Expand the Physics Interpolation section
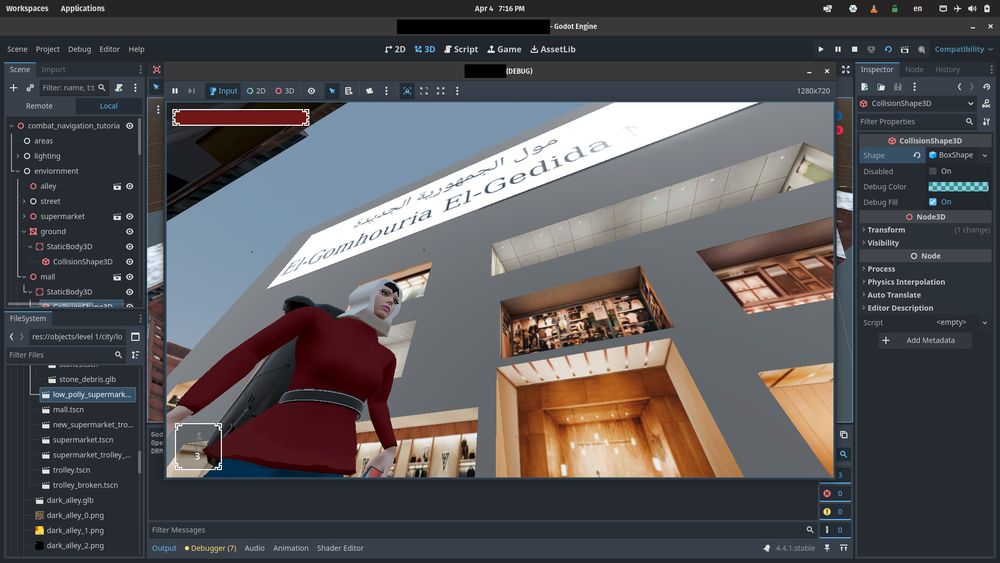1000x563 pixels. click(x=906, y=282)
